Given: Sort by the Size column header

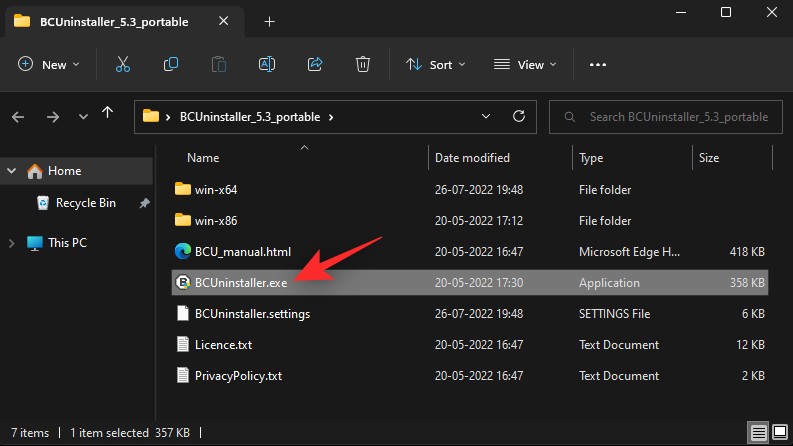Looking at the screenshot, I should 709,158.
